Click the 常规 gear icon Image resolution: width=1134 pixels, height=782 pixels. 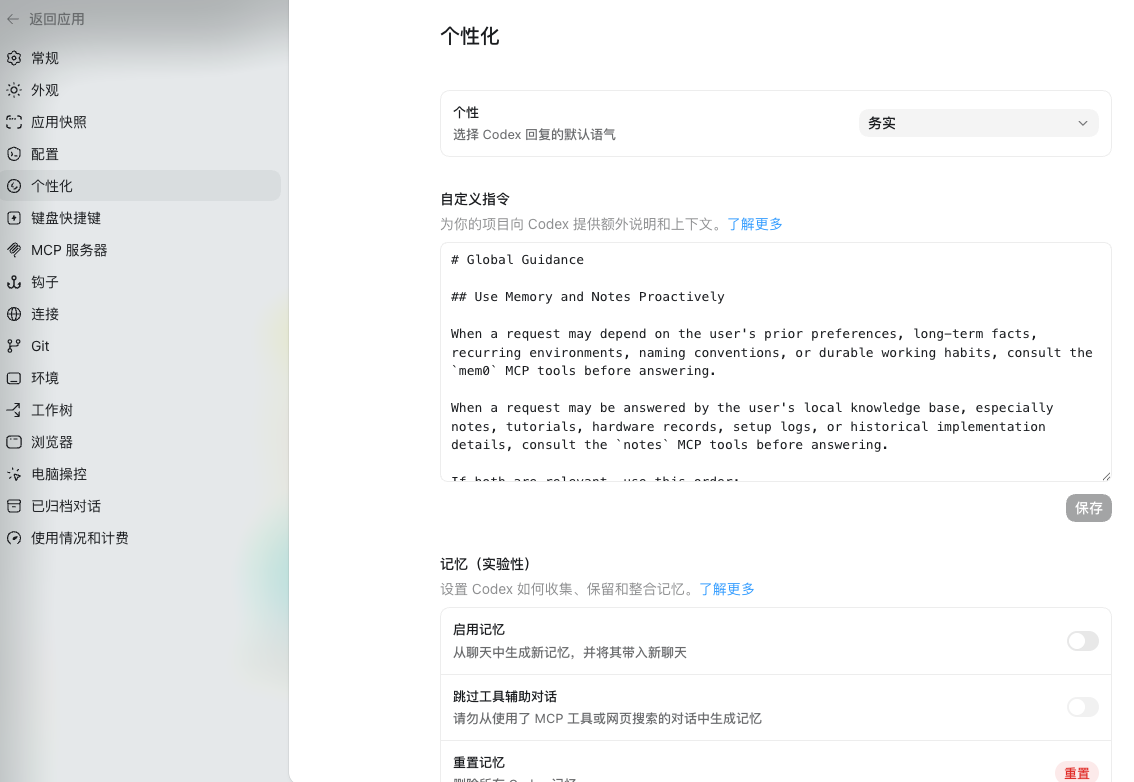(14, 58)
